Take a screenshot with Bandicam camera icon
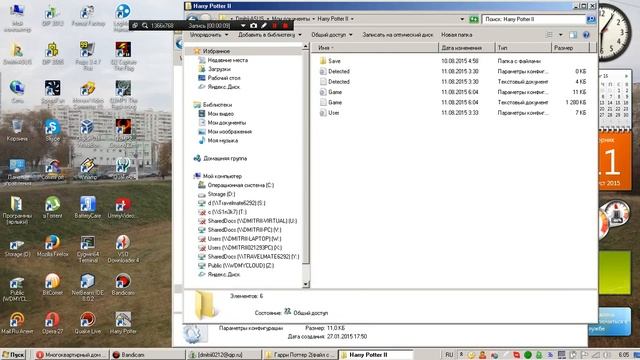This screenshot has width=640, height=360. click(x=253, y=25)
